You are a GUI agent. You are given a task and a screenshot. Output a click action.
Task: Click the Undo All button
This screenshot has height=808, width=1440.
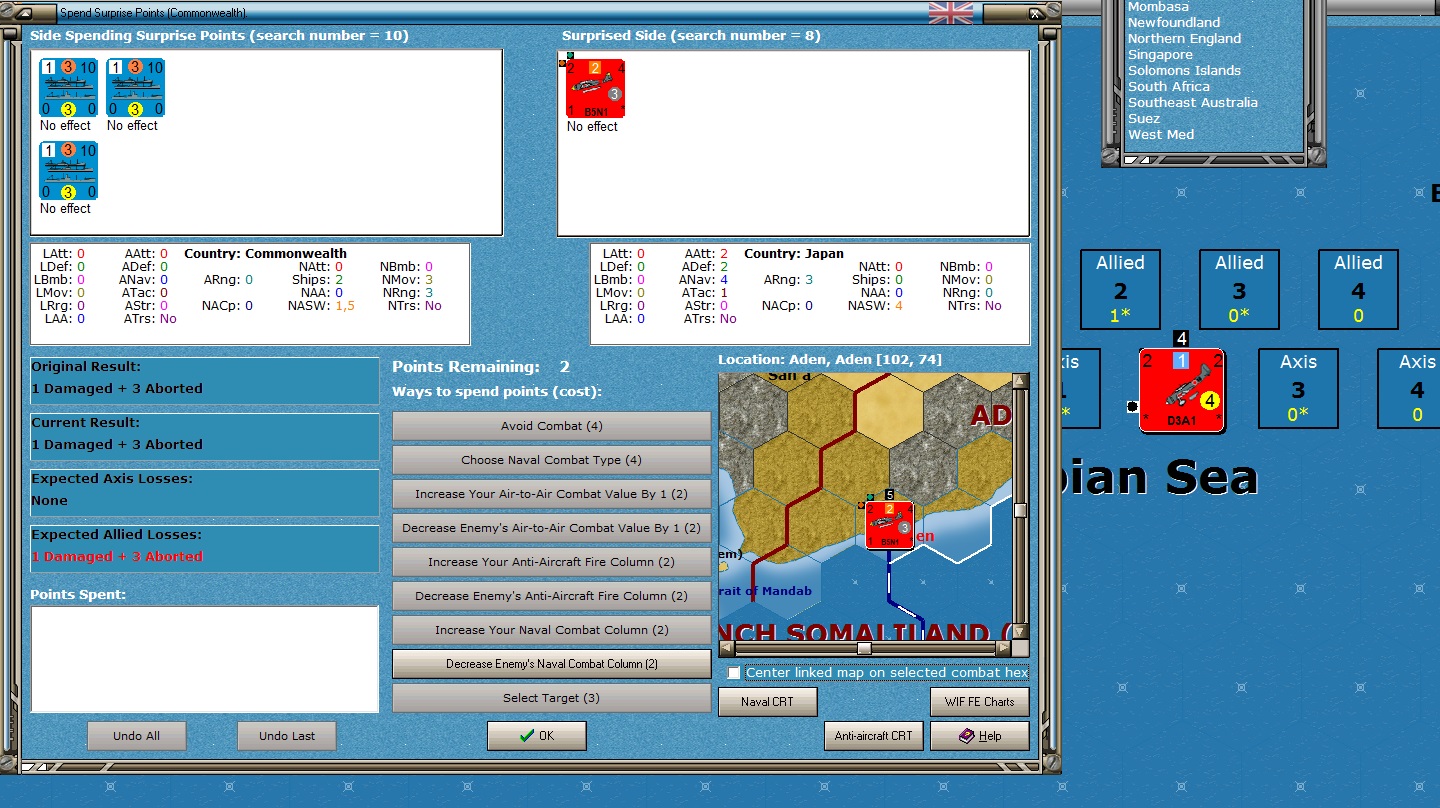[x=136, y=736]
